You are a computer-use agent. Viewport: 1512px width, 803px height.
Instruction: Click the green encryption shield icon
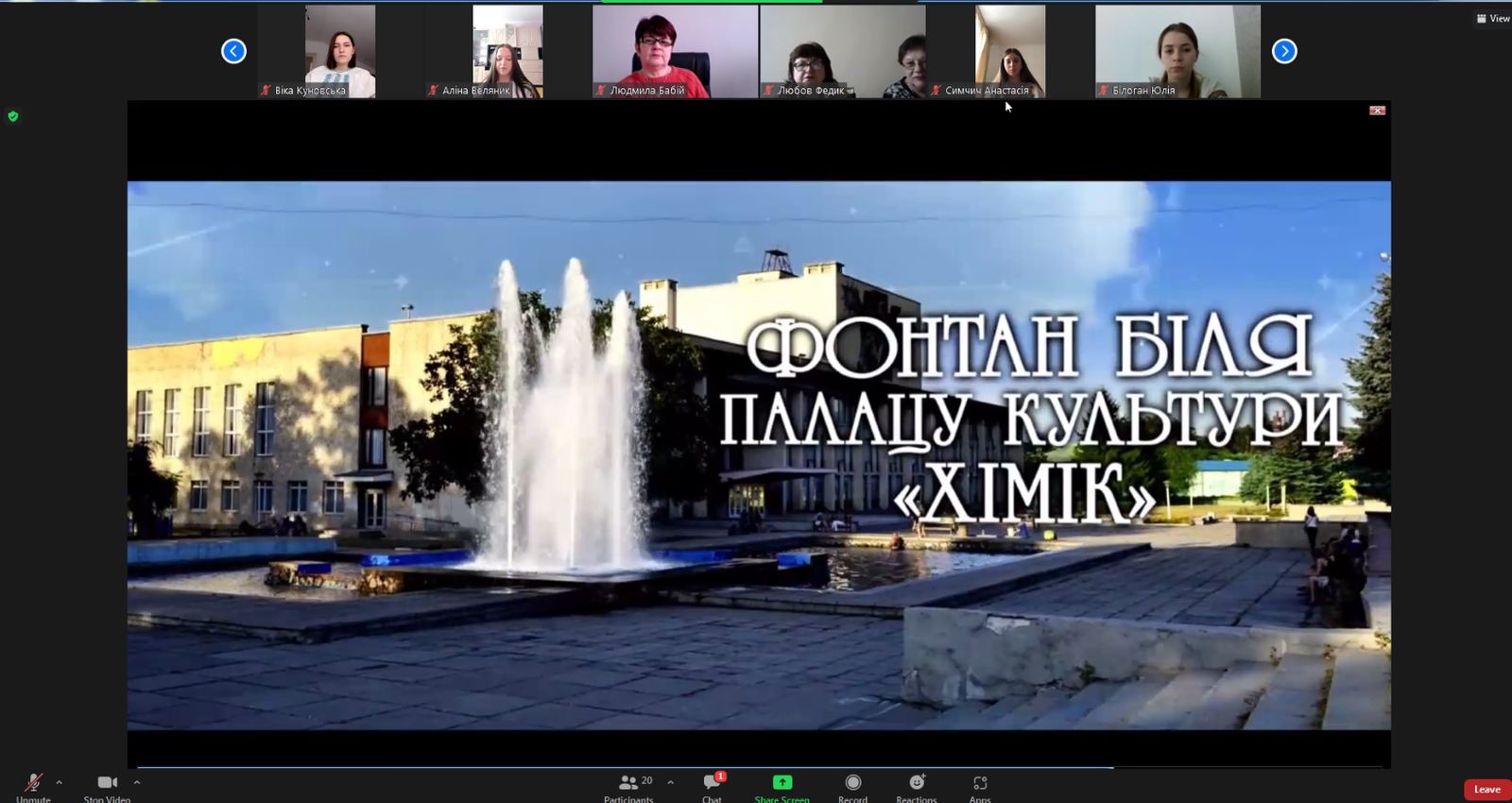[x=13, y=116]
